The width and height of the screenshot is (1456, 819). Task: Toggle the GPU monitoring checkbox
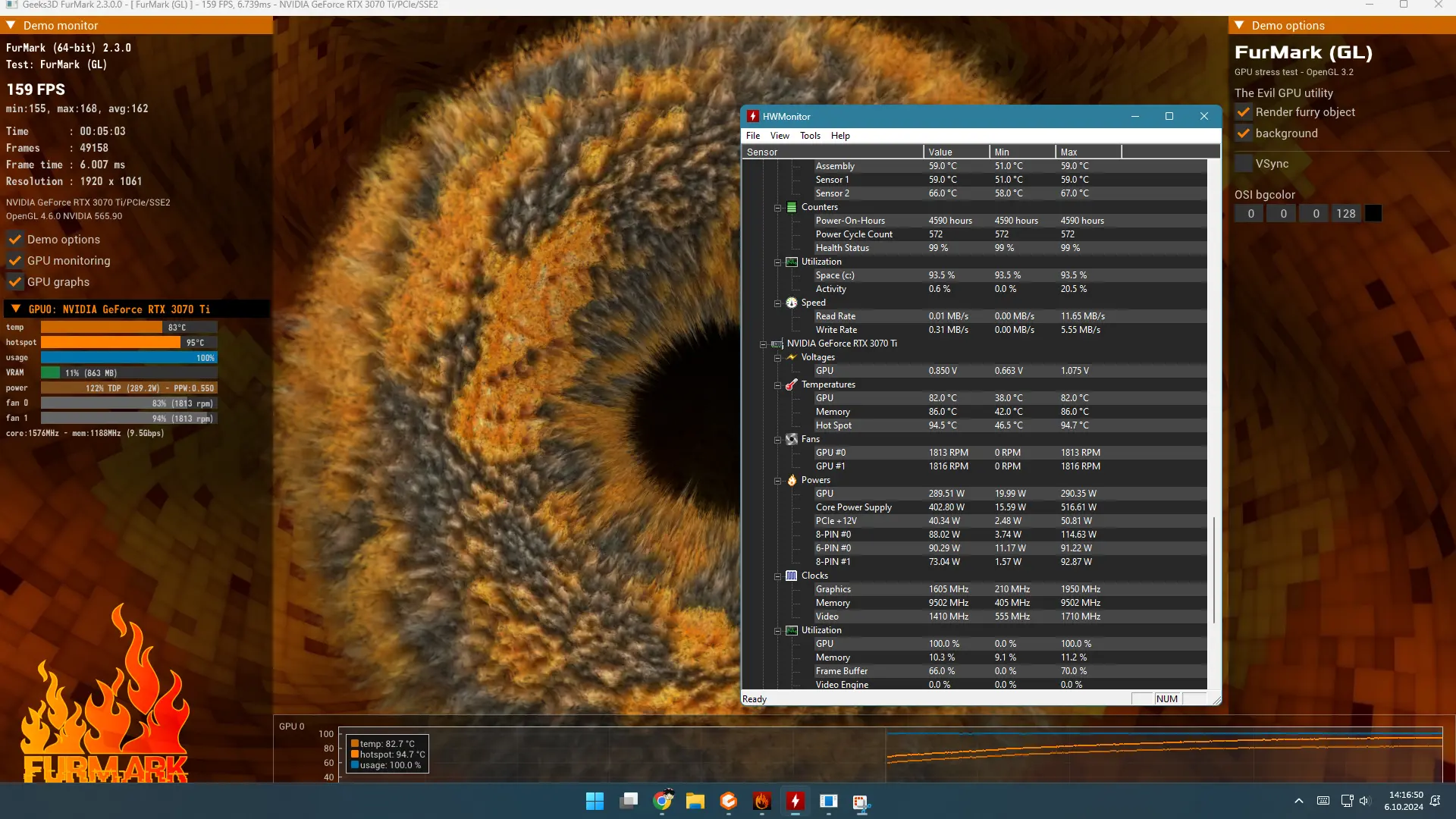coord(15,261)
